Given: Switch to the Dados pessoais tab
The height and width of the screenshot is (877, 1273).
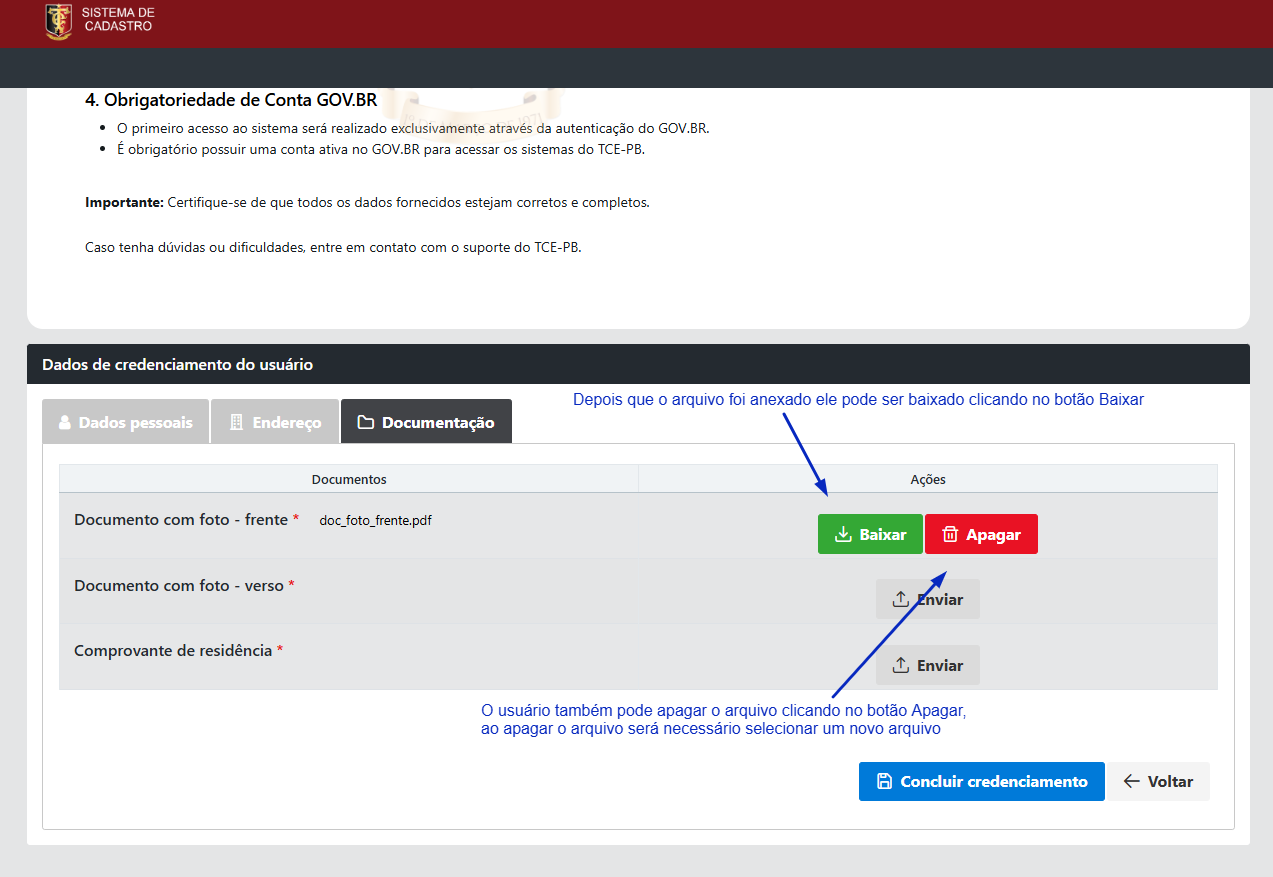Looking at the screenshot, I should click(125, 422).
